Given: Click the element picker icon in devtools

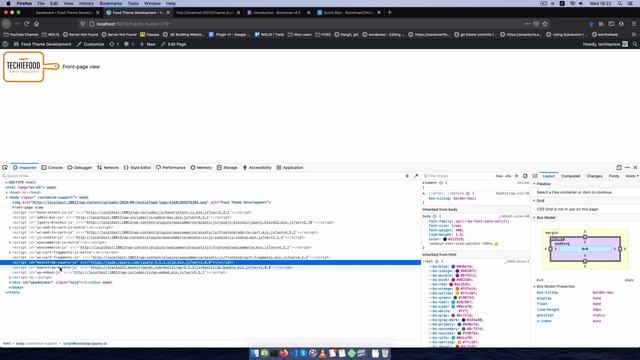Looking at the screenshot, I should 5,168.
